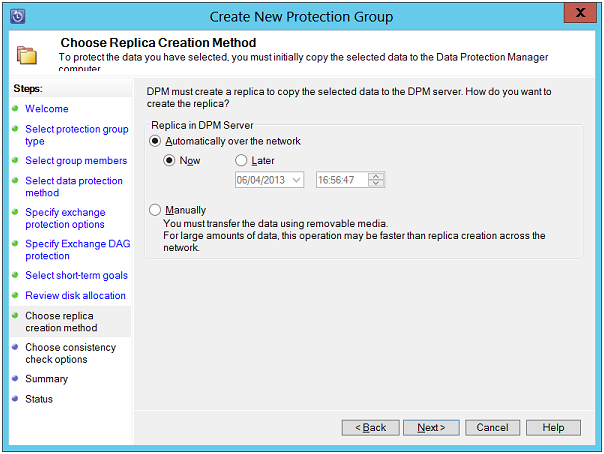Open Specify Exchange DAG protection step
The height and width of the screenshot is (454, 604).
(x=77, y=250)
